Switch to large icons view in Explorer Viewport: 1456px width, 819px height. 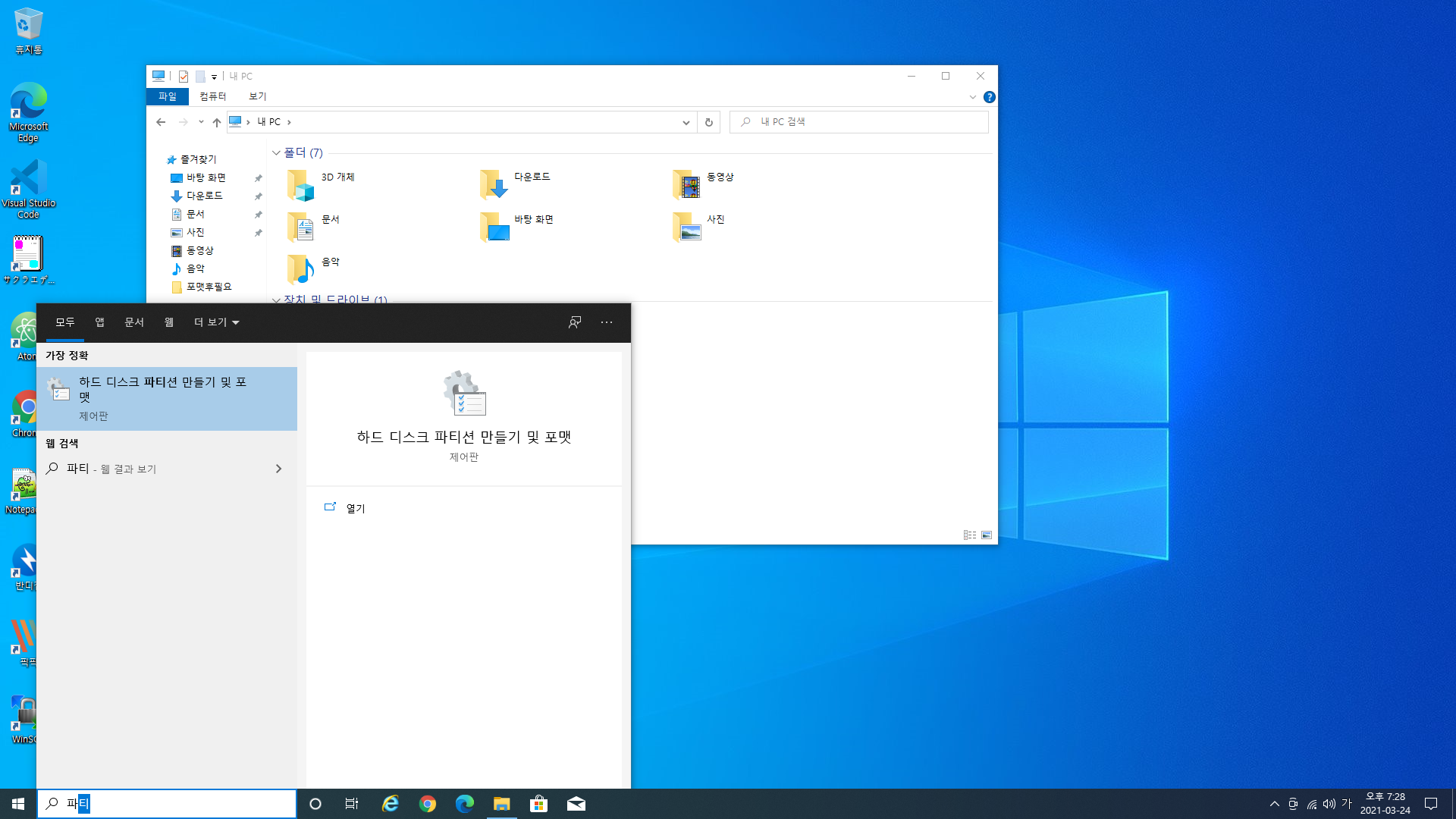987,535
